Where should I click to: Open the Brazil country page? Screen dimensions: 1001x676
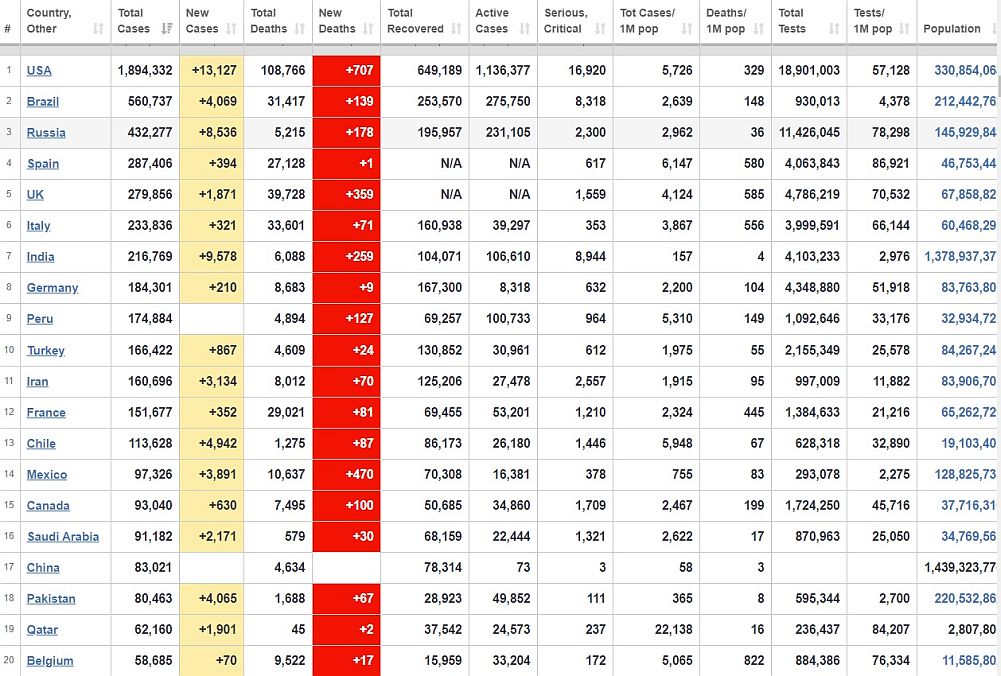[x=43, y=102]
